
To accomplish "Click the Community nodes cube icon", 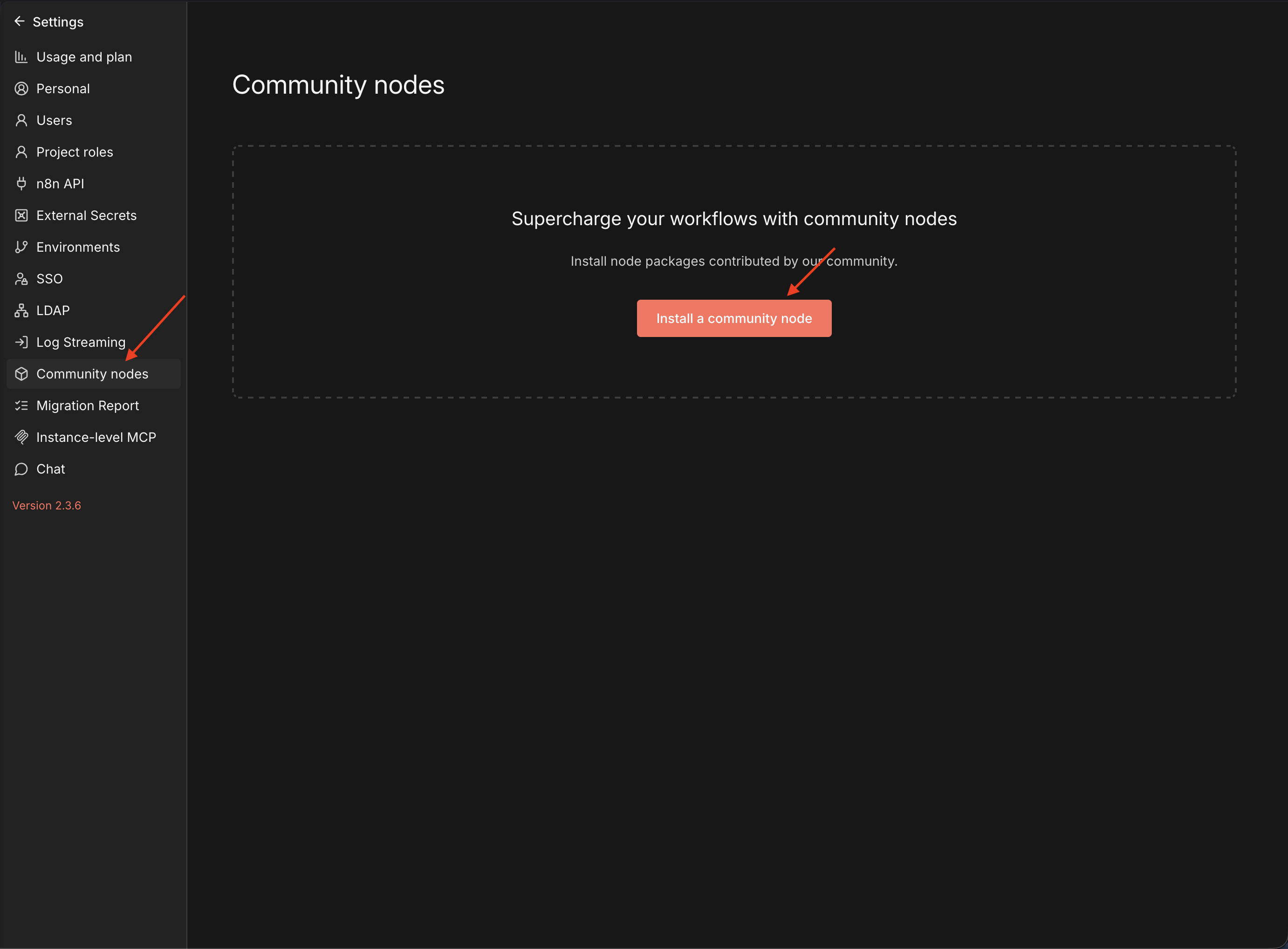I will (x=21, y=374).
